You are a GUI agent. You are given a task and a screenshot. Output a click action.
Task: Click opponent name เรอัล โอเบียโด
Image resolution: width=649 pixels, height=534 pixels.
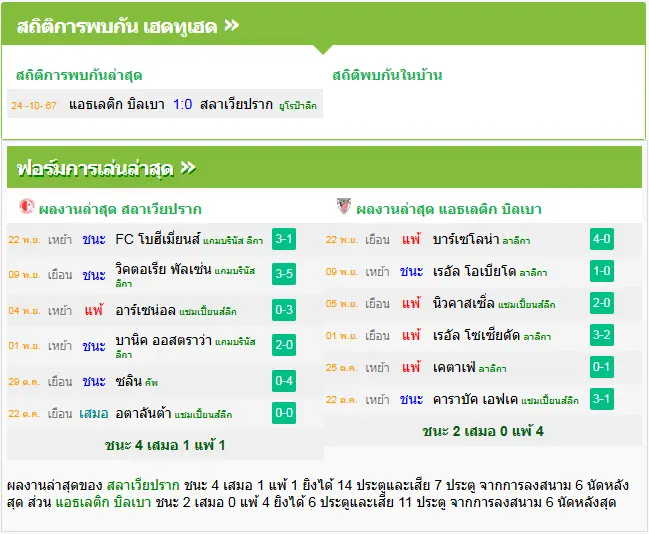tap(474, 271)
